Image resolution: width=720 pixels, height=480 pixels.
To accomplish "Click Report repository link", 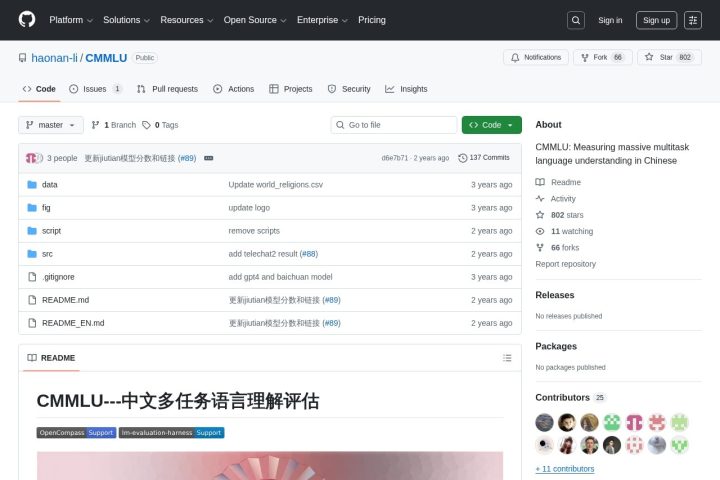I will click(565, 264).
